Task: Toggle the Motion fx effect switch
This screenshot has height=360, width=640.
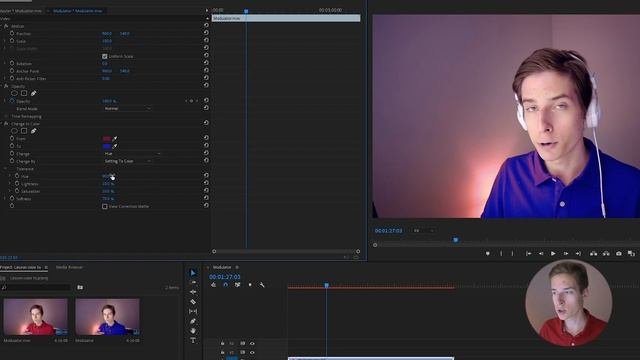Action: [6, 26]
